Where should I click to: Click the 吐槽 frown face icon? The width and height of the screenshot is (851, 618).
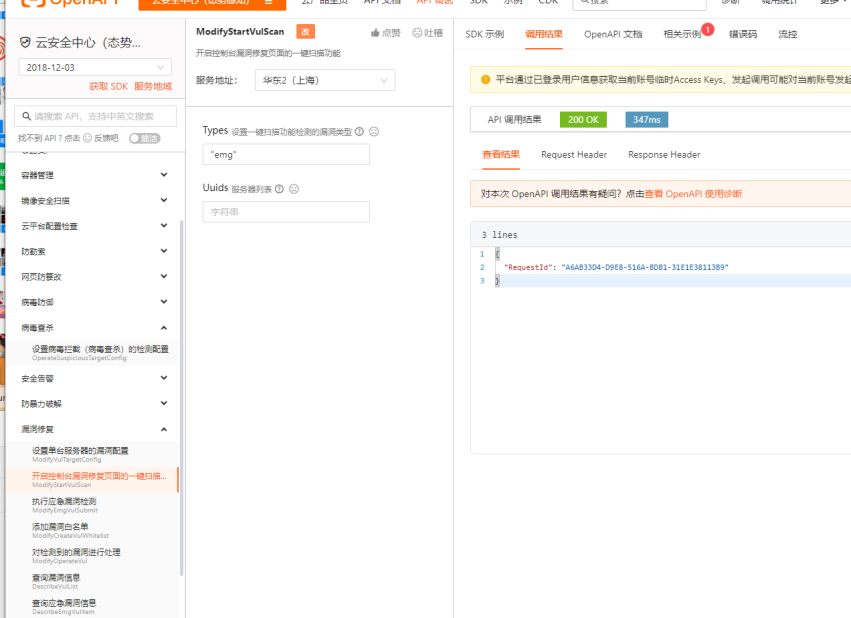pos(417,33)
